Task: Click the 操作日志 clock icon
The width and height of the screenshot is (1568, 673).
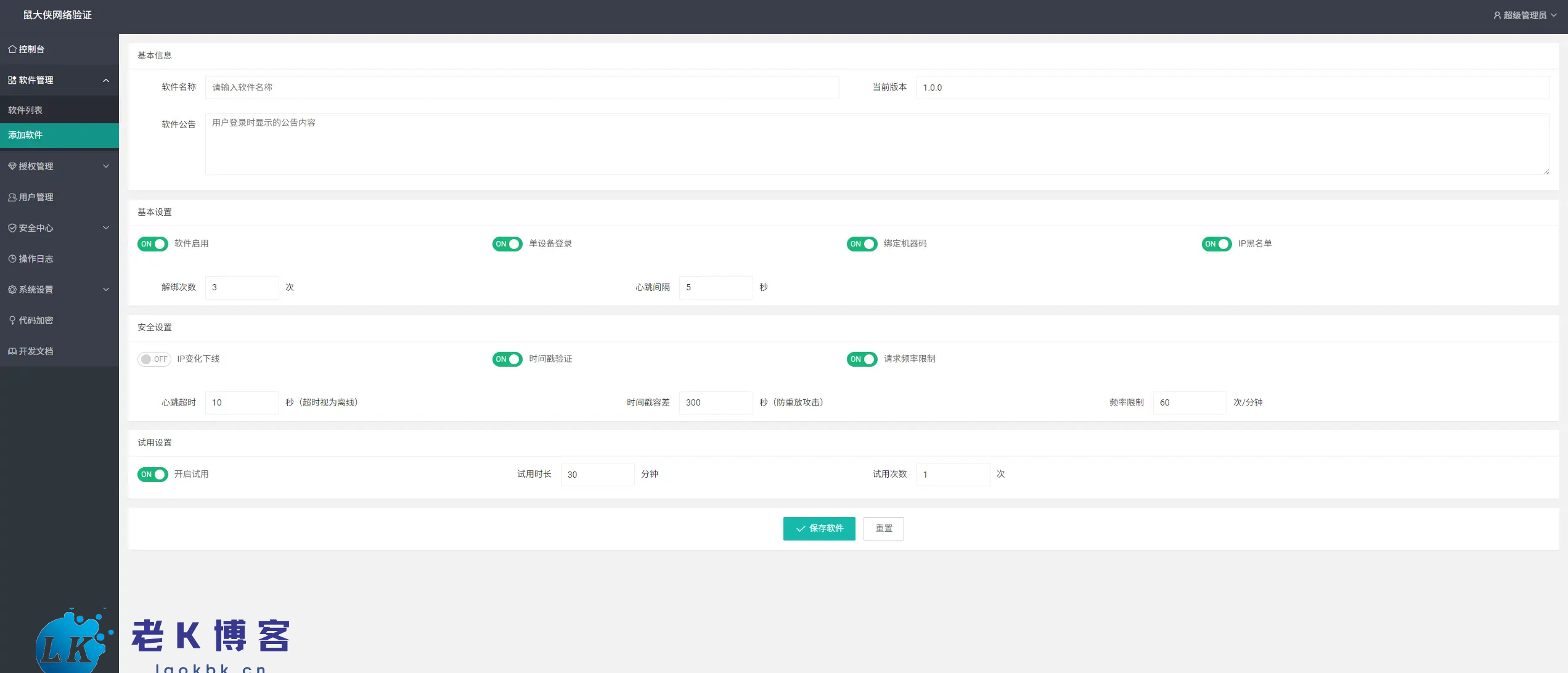Action: point(12,259)
